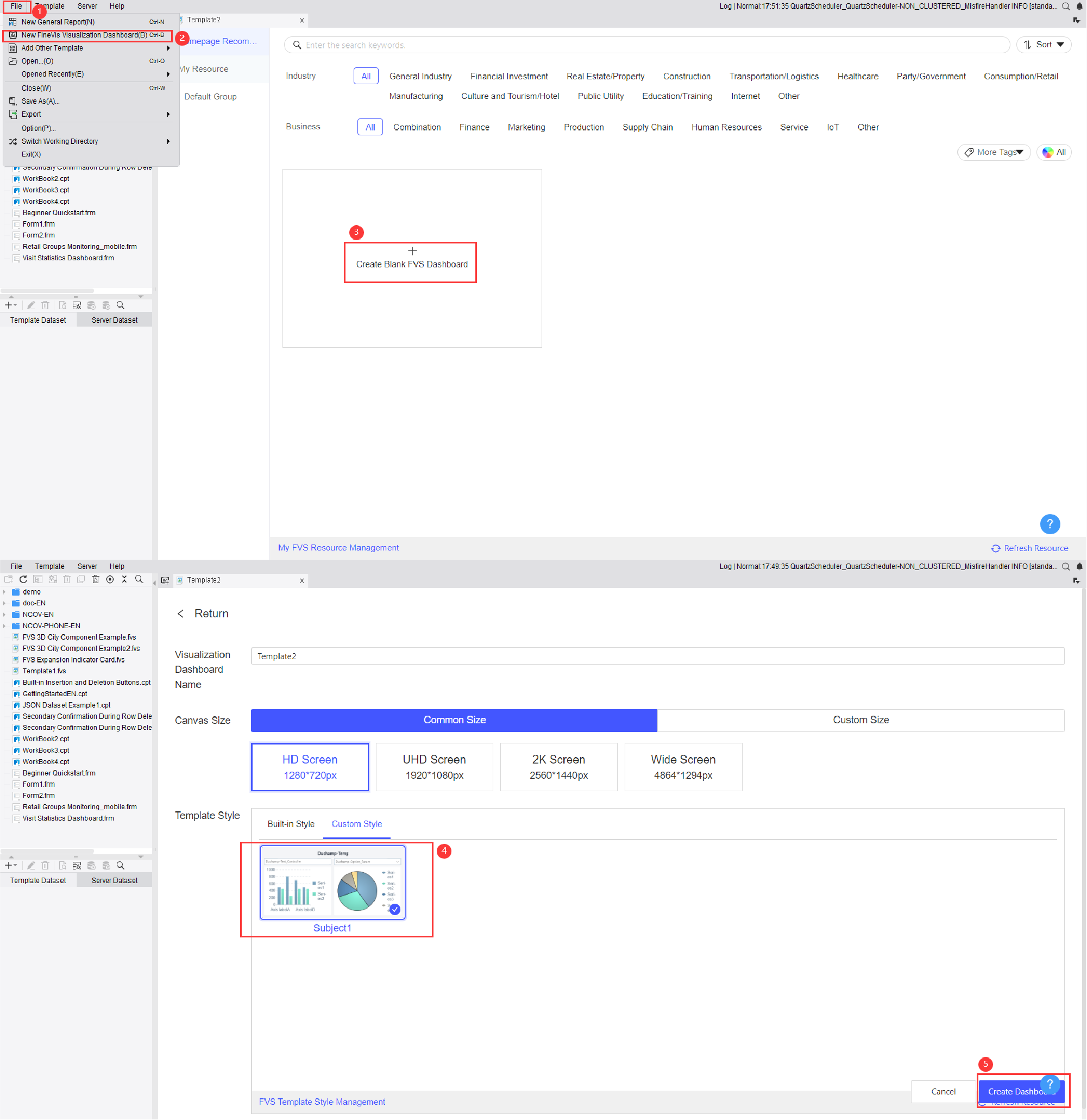Click the blue help question mark icon

(x=1050, y=523)
